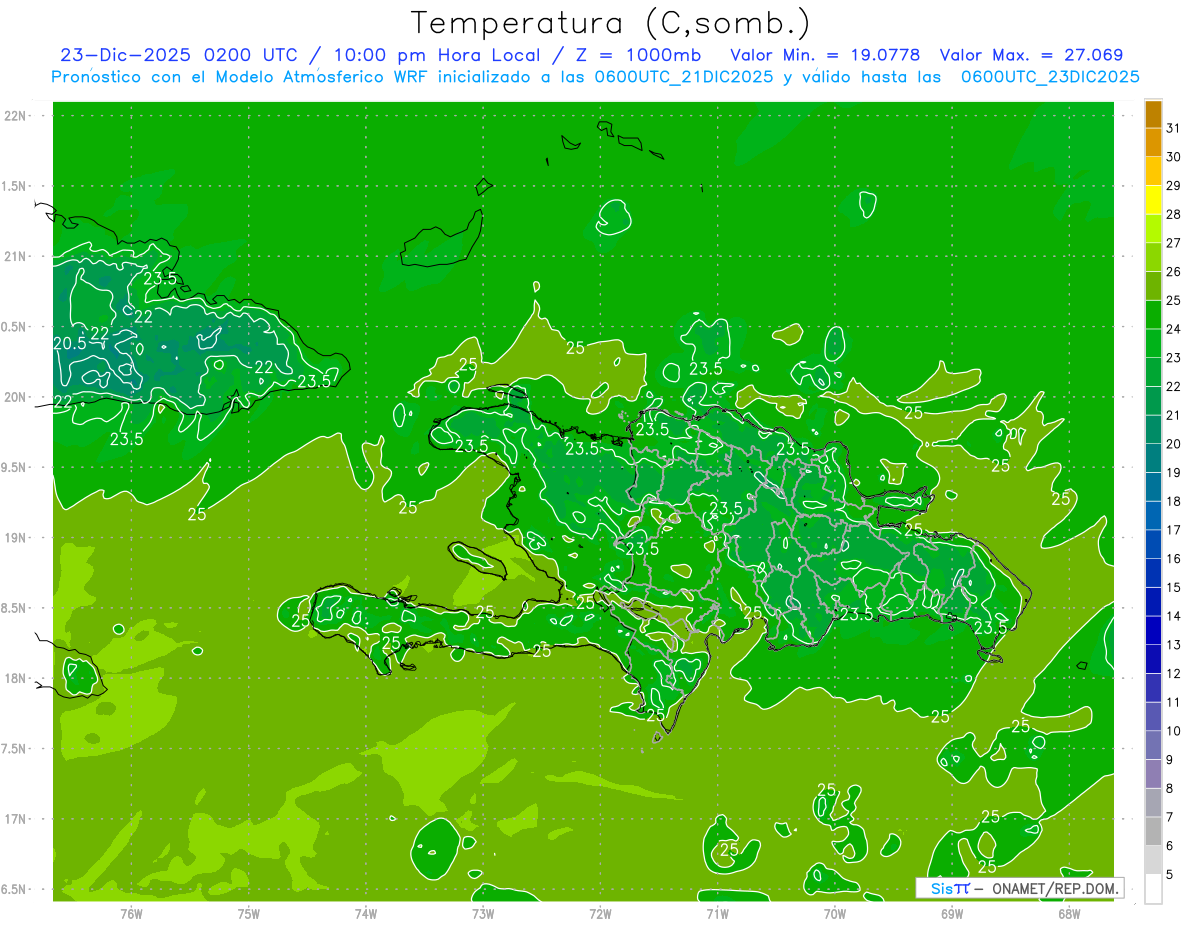Viewport: 1200px width, 927px height.
Task: Click the 69W longitude label
Action: (952, 914)
